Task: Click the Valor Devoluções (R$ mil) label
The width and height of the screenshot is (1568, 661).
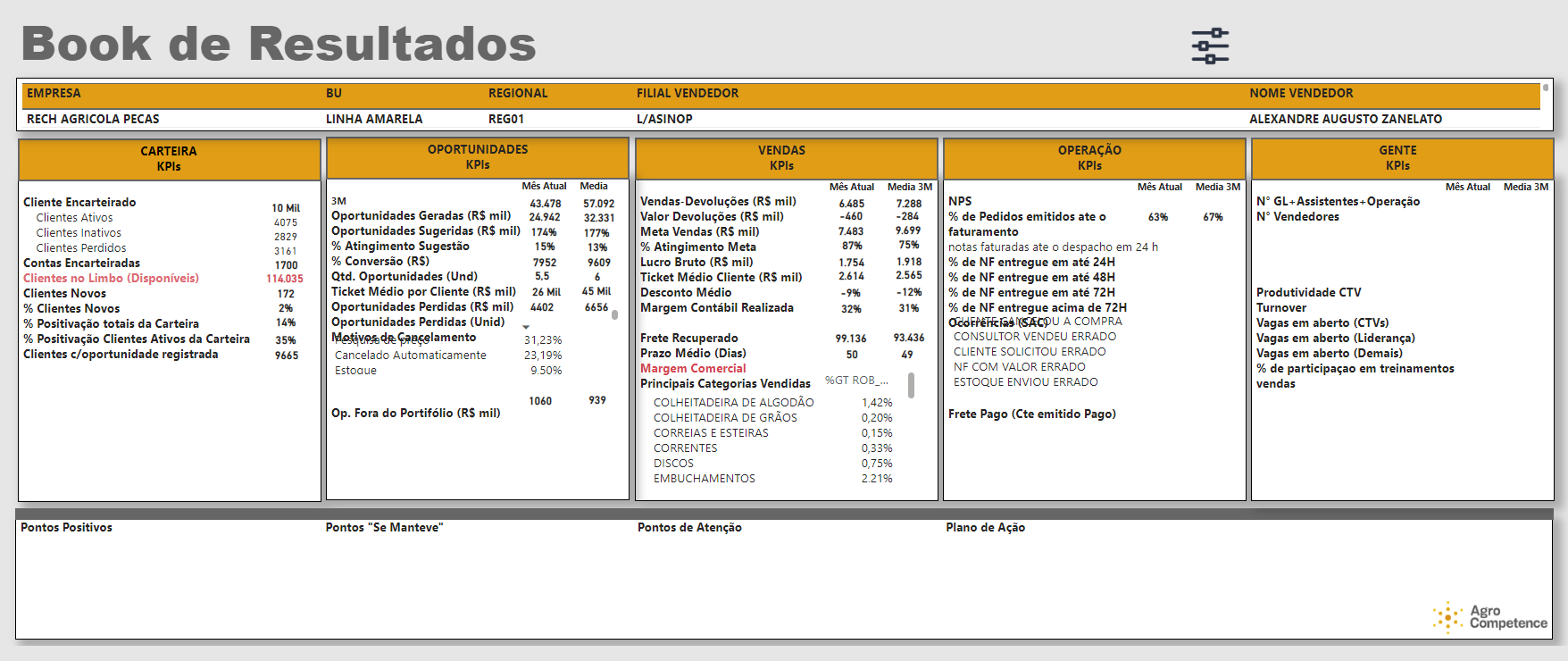Action: tap(712, 217)
